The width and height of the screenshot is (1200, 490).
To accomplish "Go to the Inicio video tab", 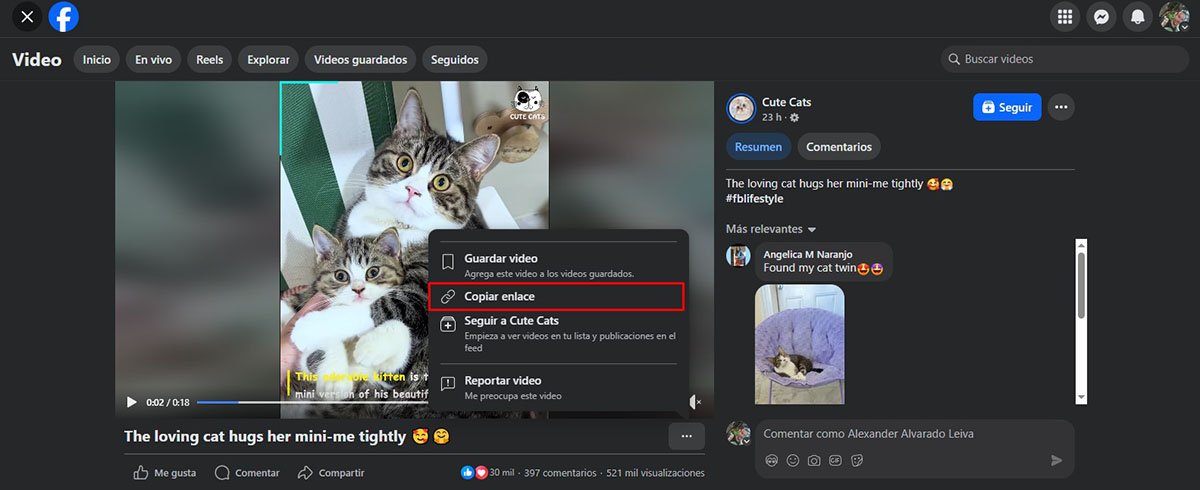I will point(97,60).
